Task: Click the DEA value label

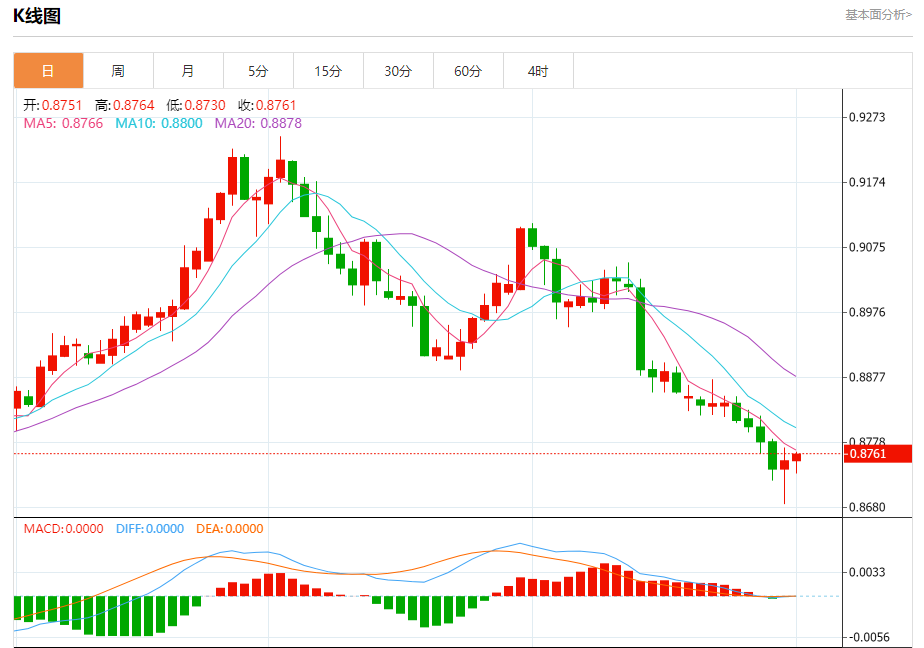Action: point(229,528)
